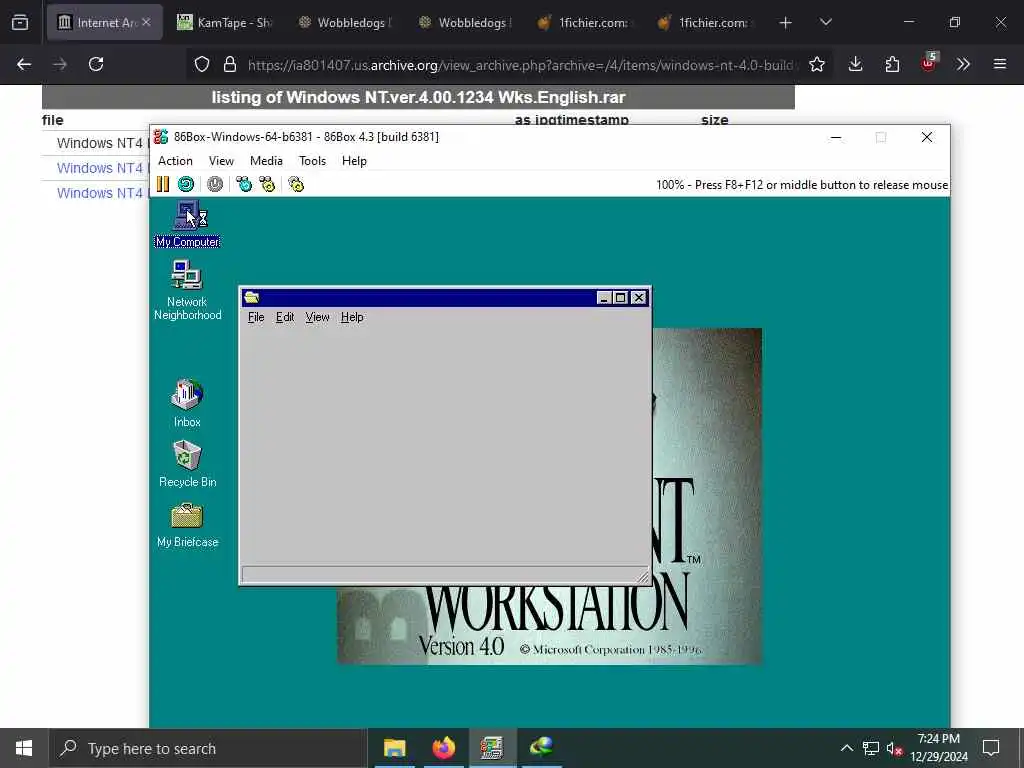Open Windows Start menu
Image resolution: width=1024 pixels, height=768 pixels.
click(24, 748)
